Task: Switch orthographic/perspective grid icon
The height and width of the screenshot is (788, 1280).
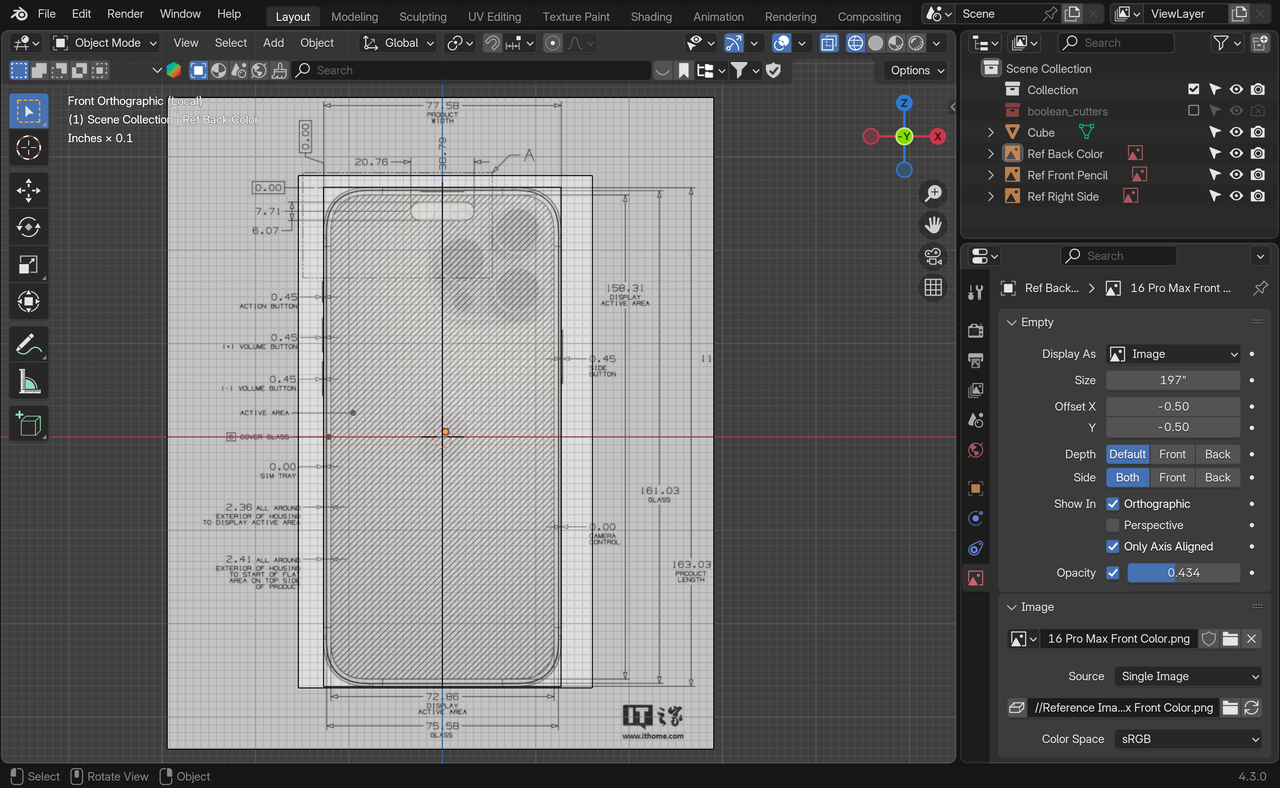Action: (933, 288)
